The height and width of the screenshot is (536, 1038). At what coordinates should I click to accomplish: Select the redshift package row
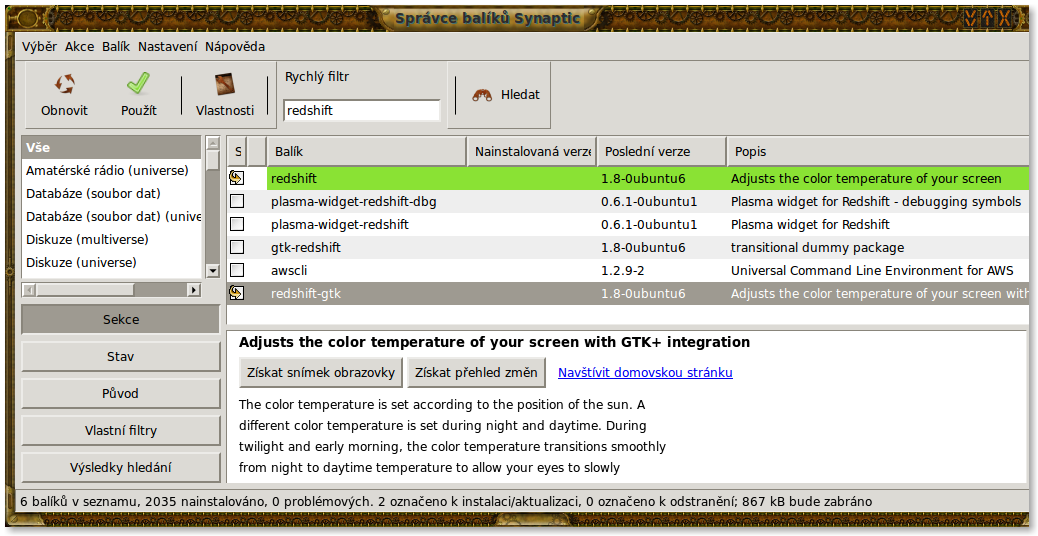(x=628, y=179)
